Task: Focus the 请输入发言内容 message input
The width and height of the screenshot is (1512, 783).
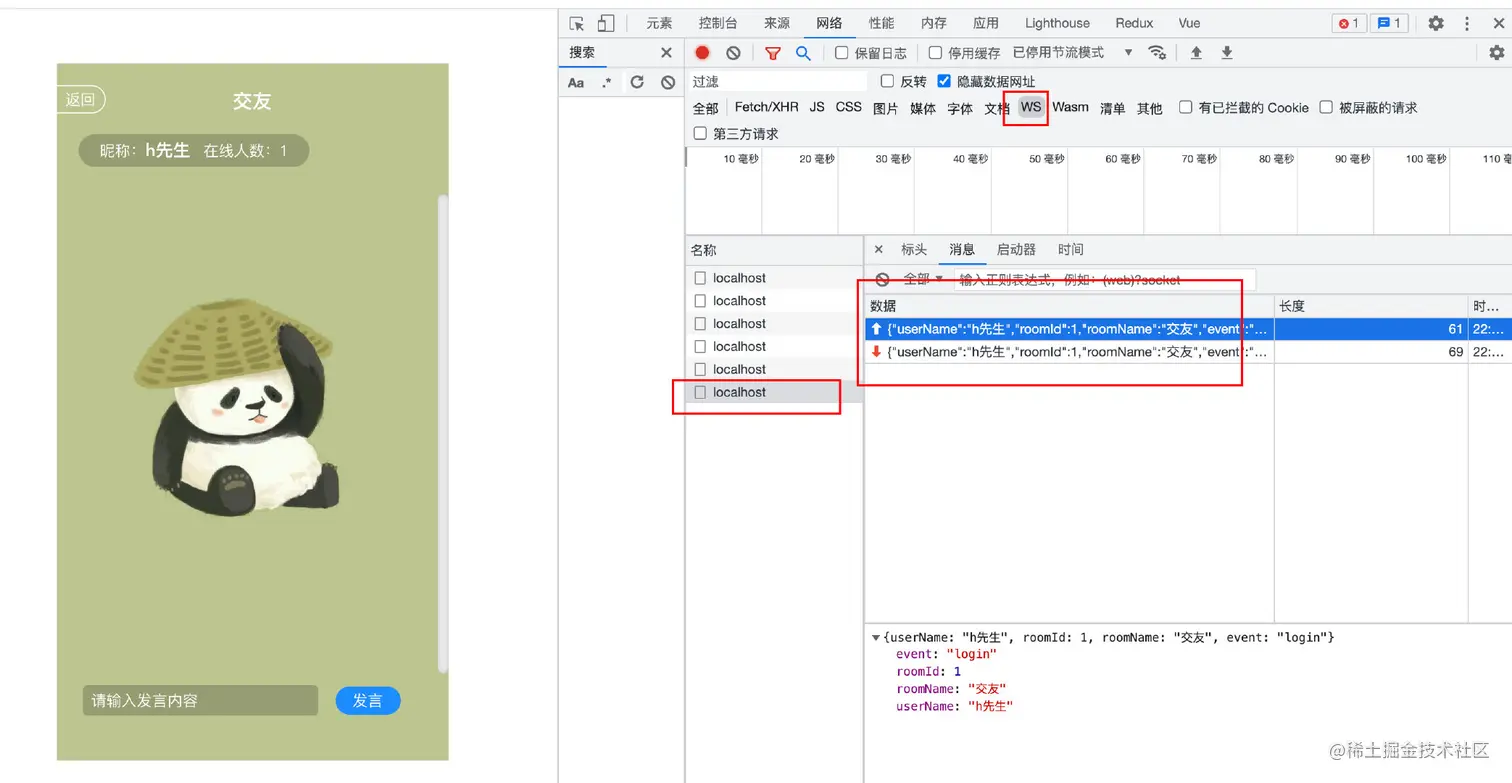Action: coord(200,701)
